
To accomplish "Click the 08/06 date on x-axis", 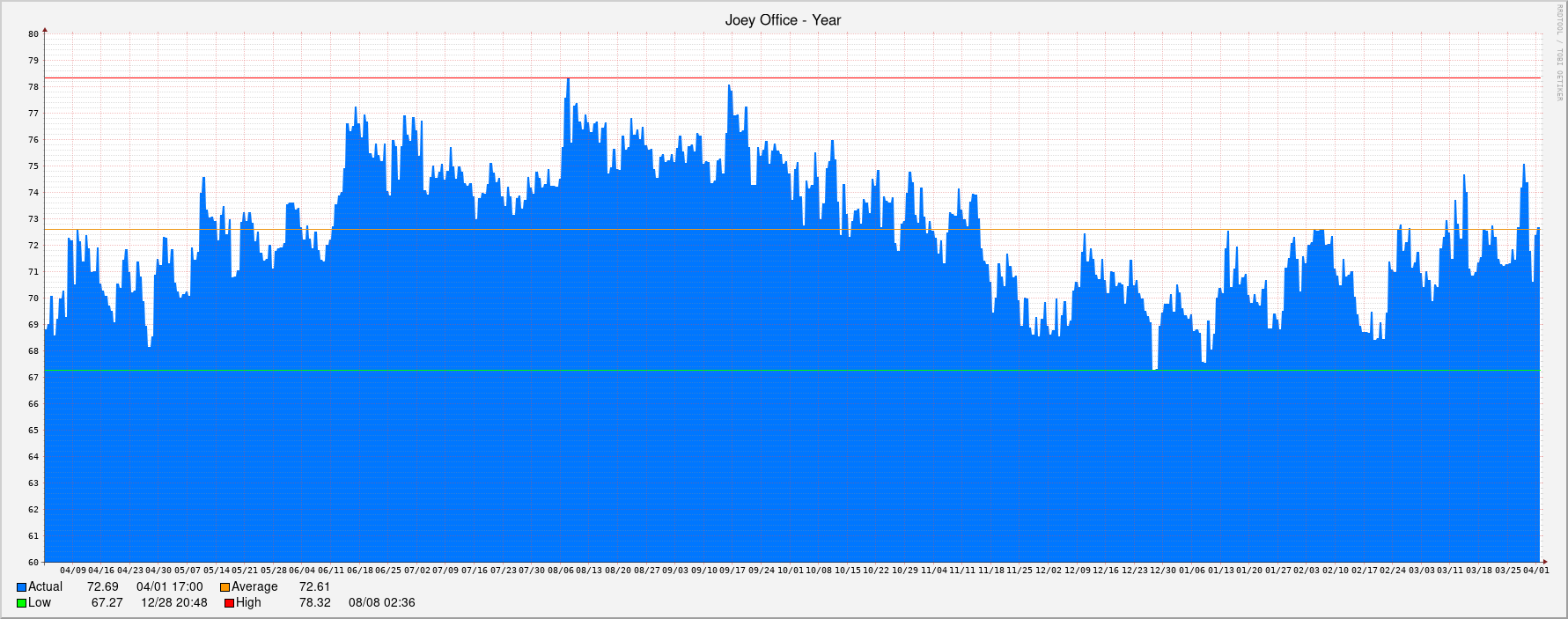I will [561, 571].
